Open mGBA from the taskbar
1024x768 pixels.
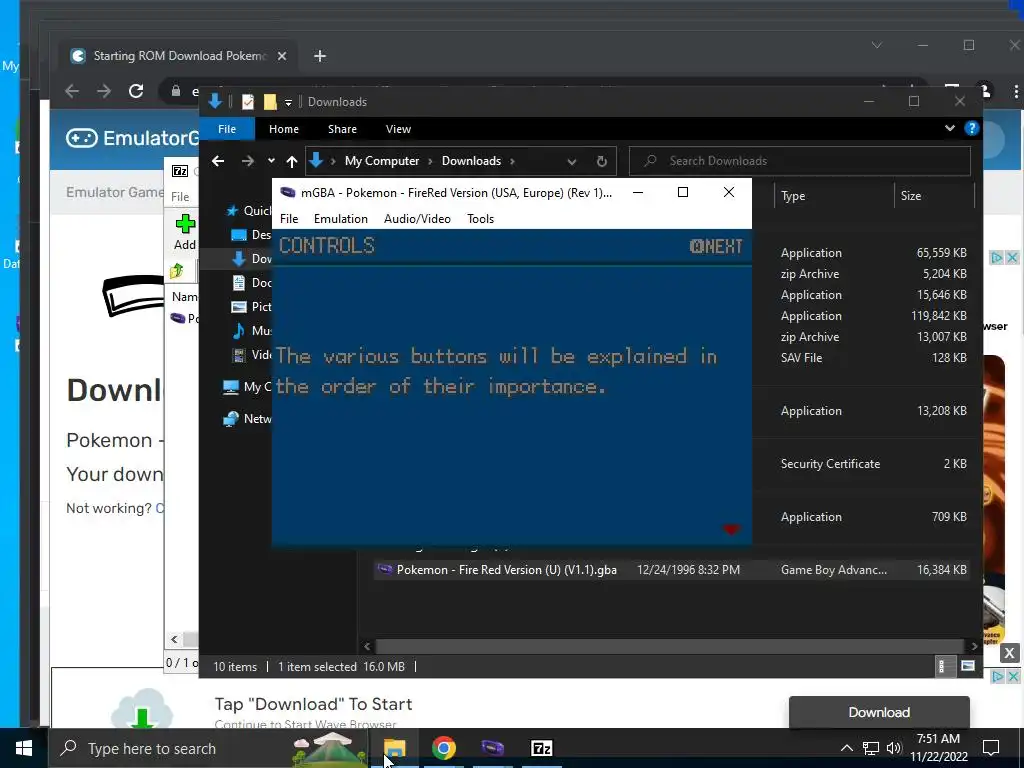click(492, 748)
